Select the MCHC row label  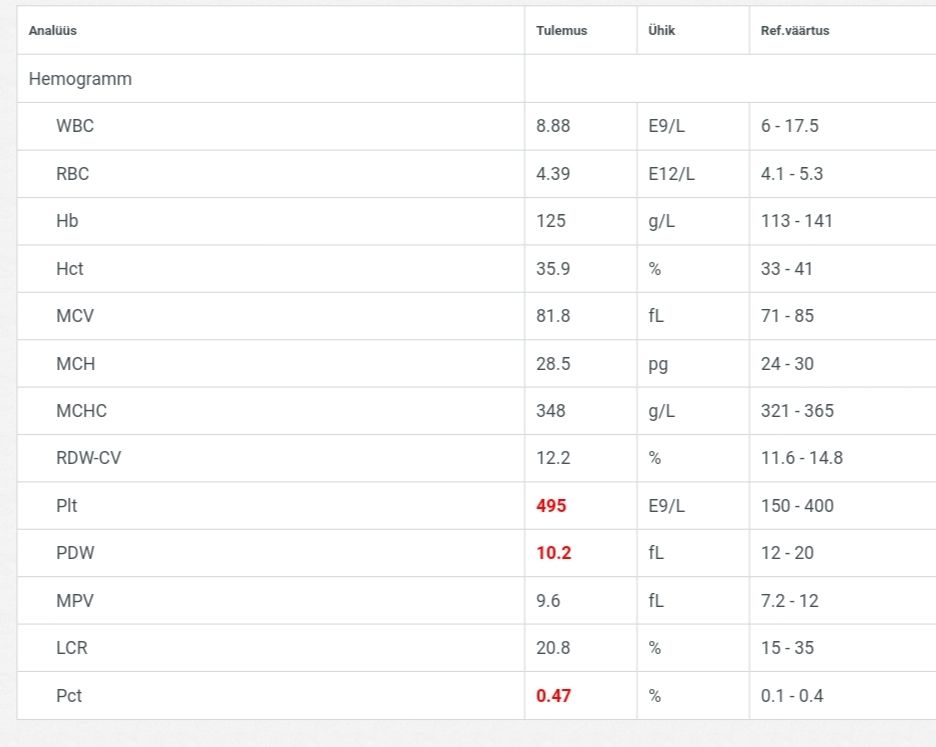coord(81,411)
